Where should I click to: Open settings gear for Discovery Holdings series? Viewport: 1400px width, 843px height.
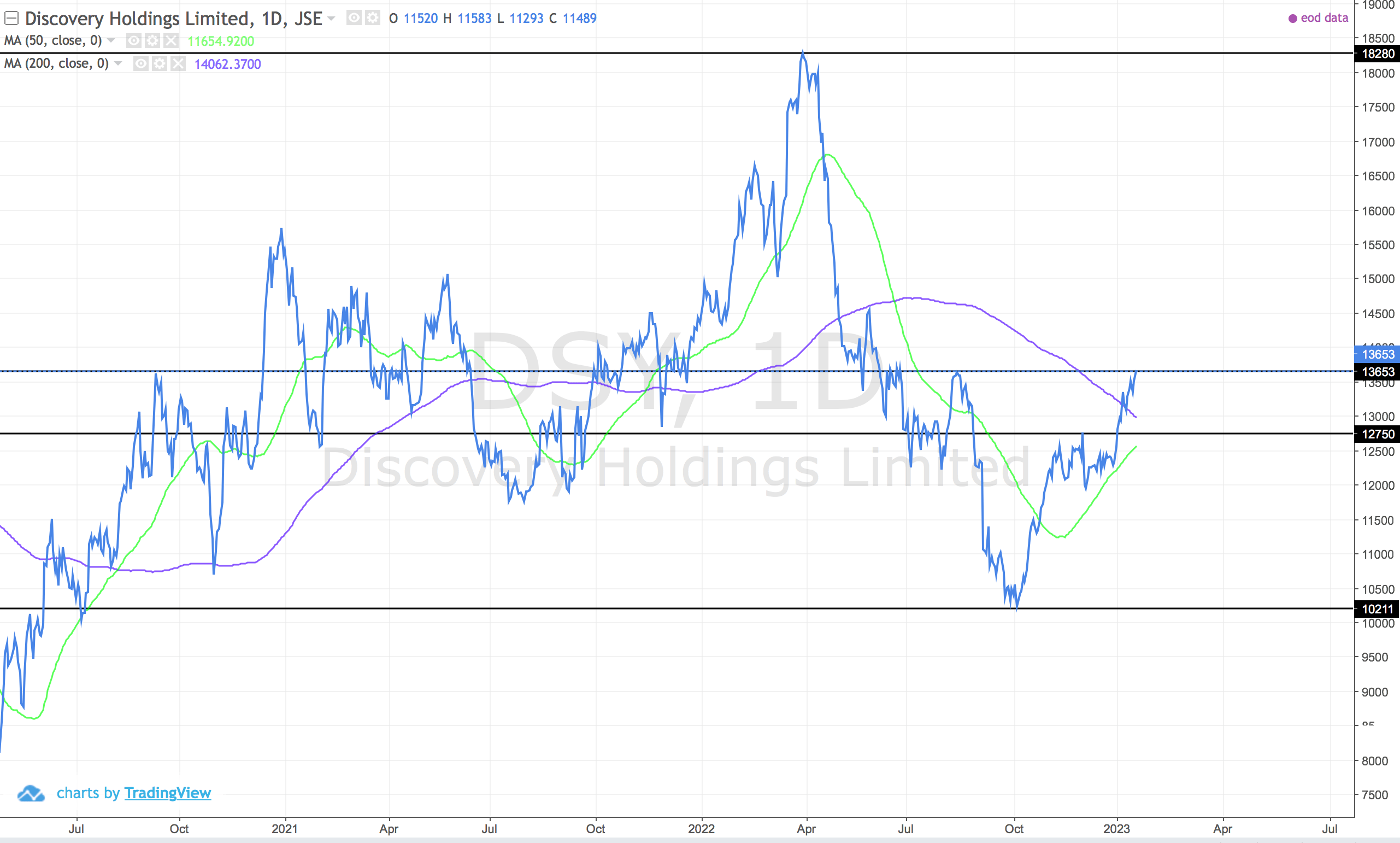point(373,18)
